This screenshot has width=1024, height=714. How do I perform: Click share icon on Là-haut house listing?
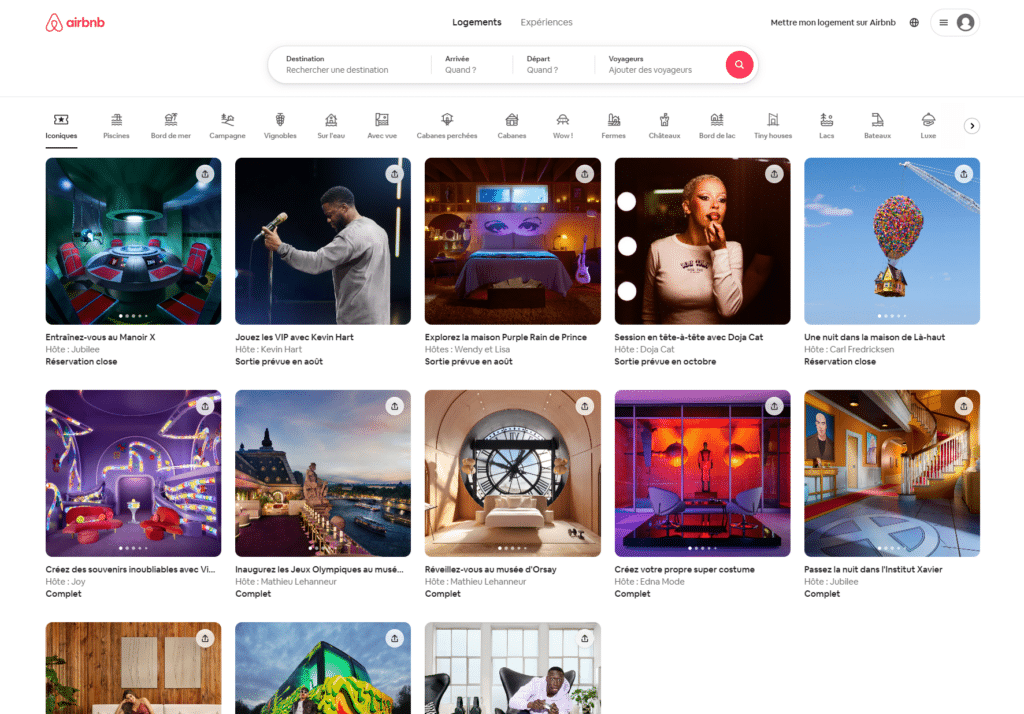(x=963, y=174)
